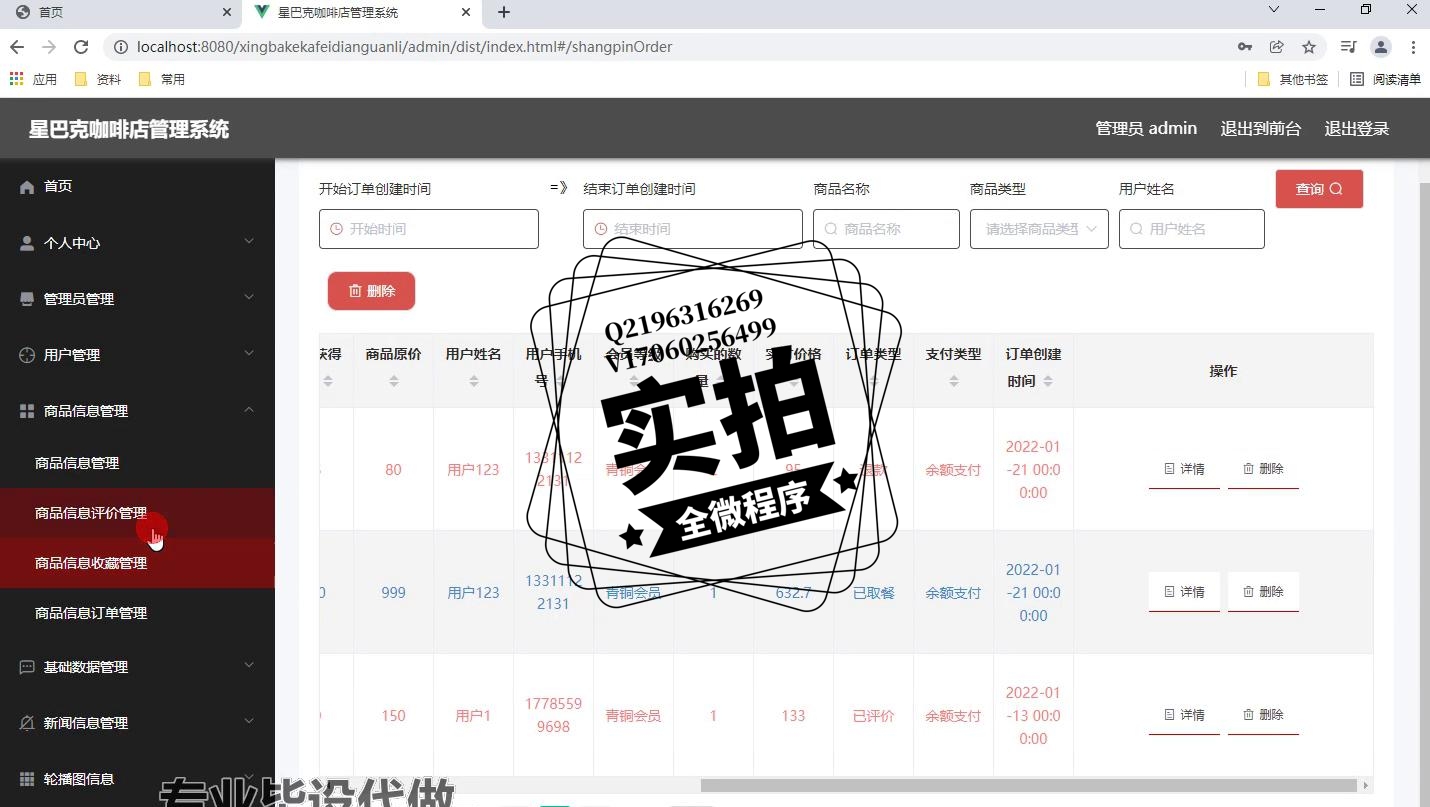Sort by 订单创建时间 column arrows

[1048, 381]
